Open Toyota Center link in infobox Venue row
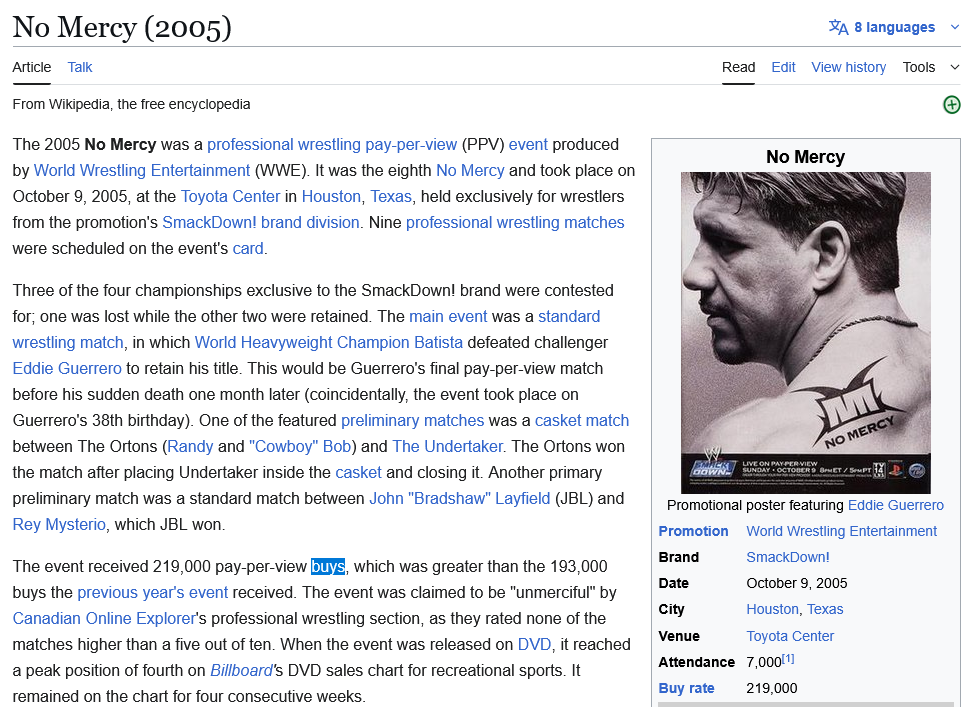Image resolution: width=969 pixels, height=707 pixels. click(790, 636)
